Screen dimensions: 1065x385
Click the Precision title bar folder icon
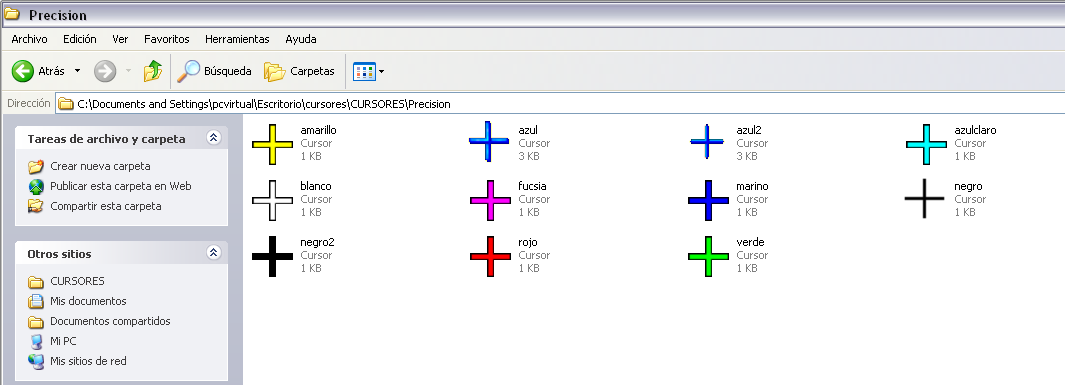click(12, 14)
